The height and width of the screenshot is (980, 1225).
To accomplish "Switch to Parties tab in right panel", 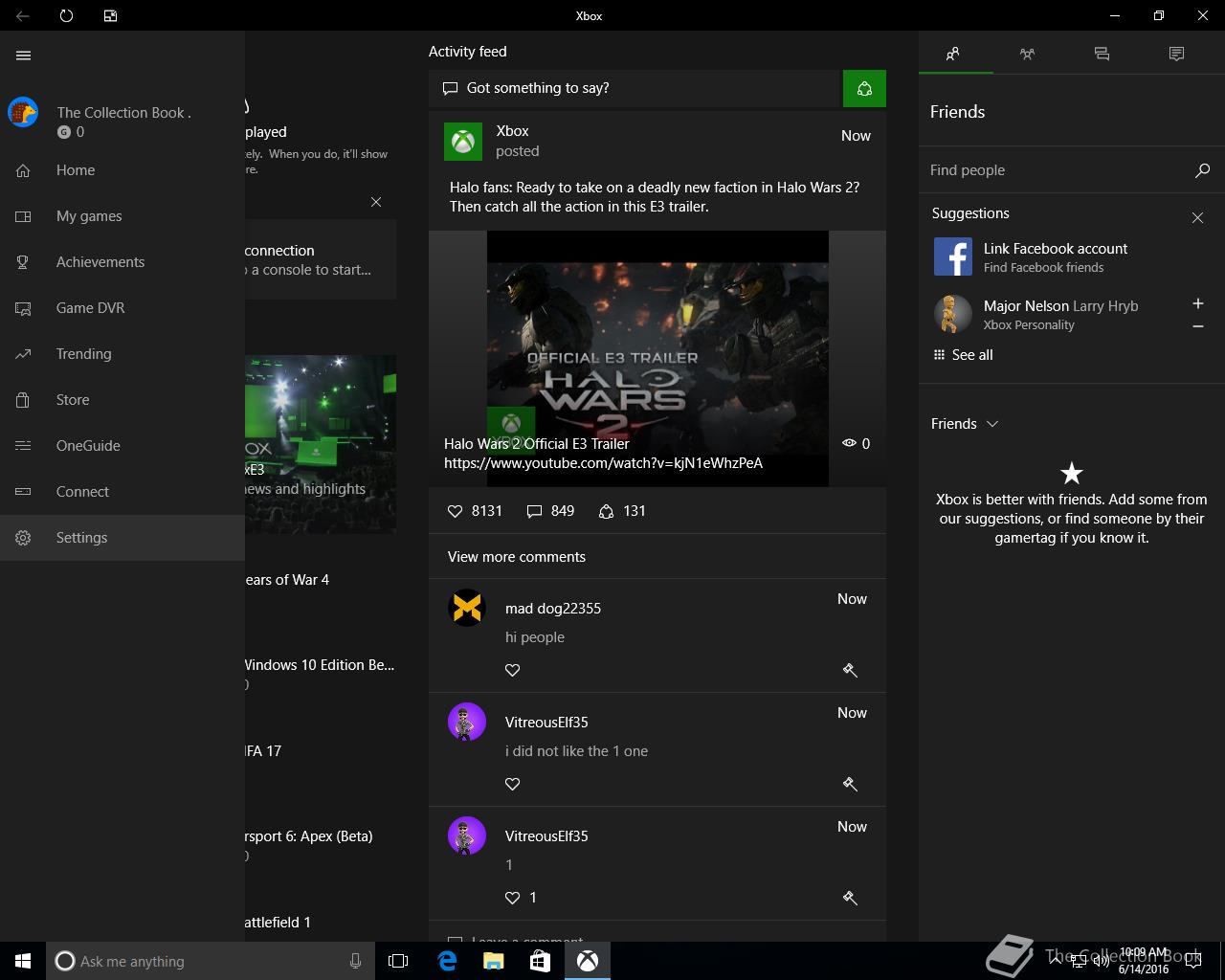I will click(1027, 54).
